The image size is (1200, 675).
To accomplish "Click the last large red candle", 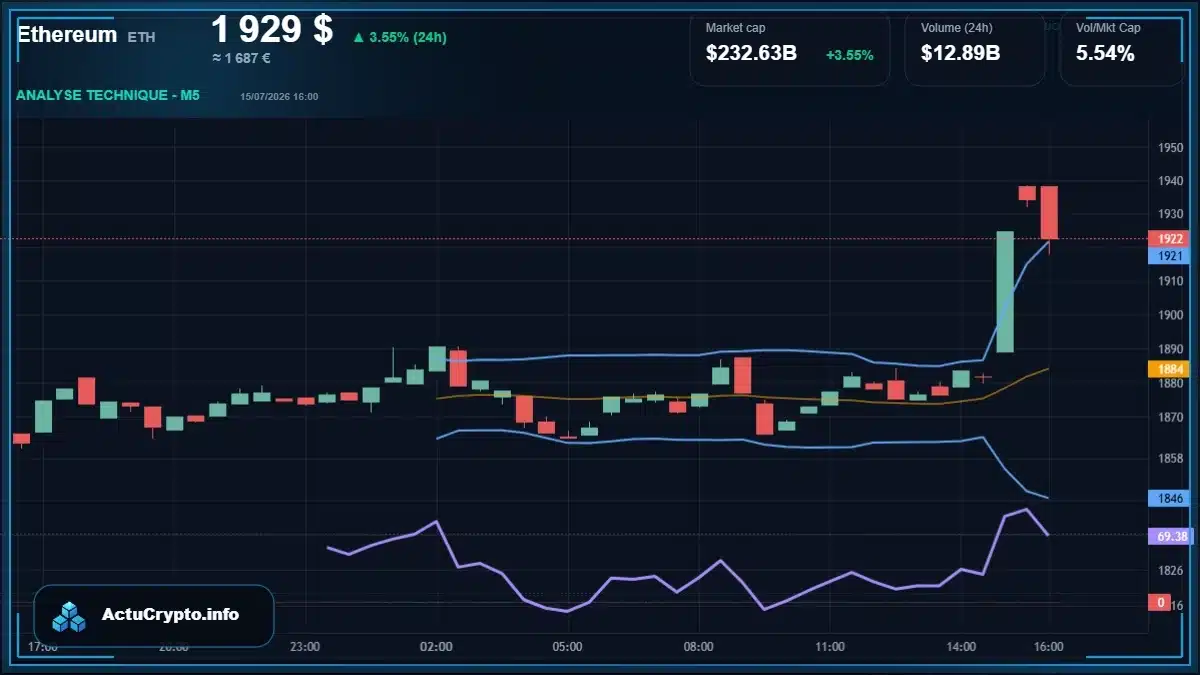I will [1049, 213].
